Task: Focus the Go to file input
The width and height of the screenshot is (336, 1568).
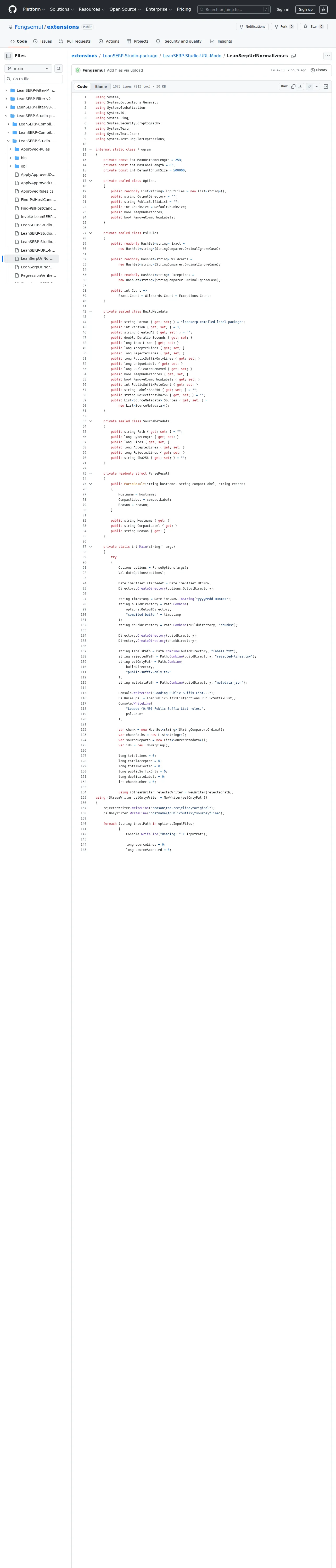Action: click(33, 79)
